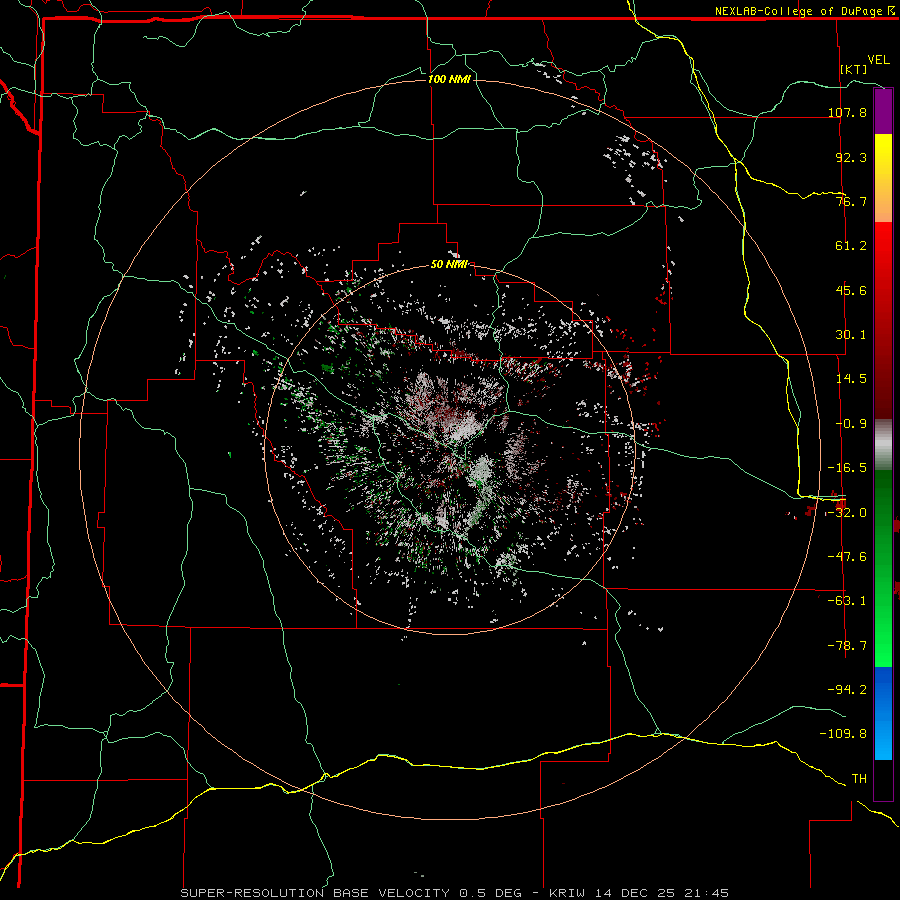Click the red segment of velocity color bar
Viewport: 900px width, 900px height.
tap(883, 319)
